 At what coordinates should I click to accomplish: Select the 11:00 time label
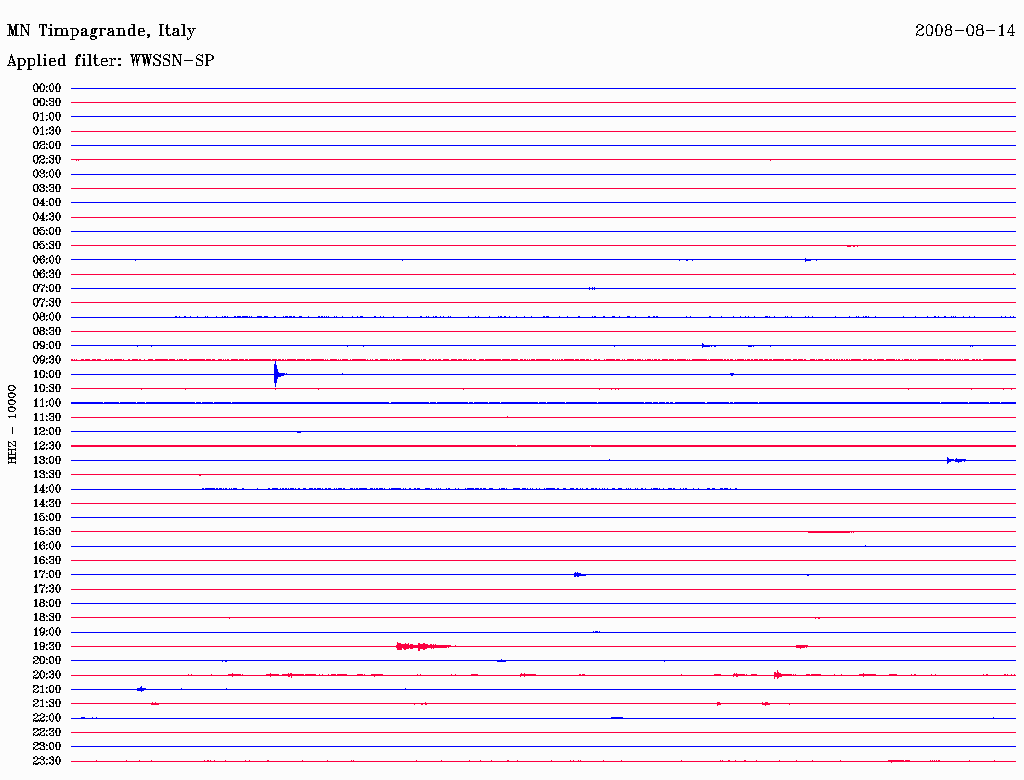[x=47, y=403]
